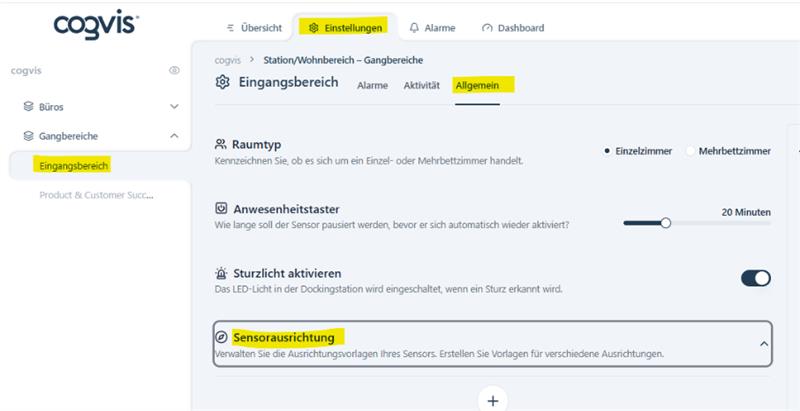Open the Dashboard tab

[x=512, y=28]
